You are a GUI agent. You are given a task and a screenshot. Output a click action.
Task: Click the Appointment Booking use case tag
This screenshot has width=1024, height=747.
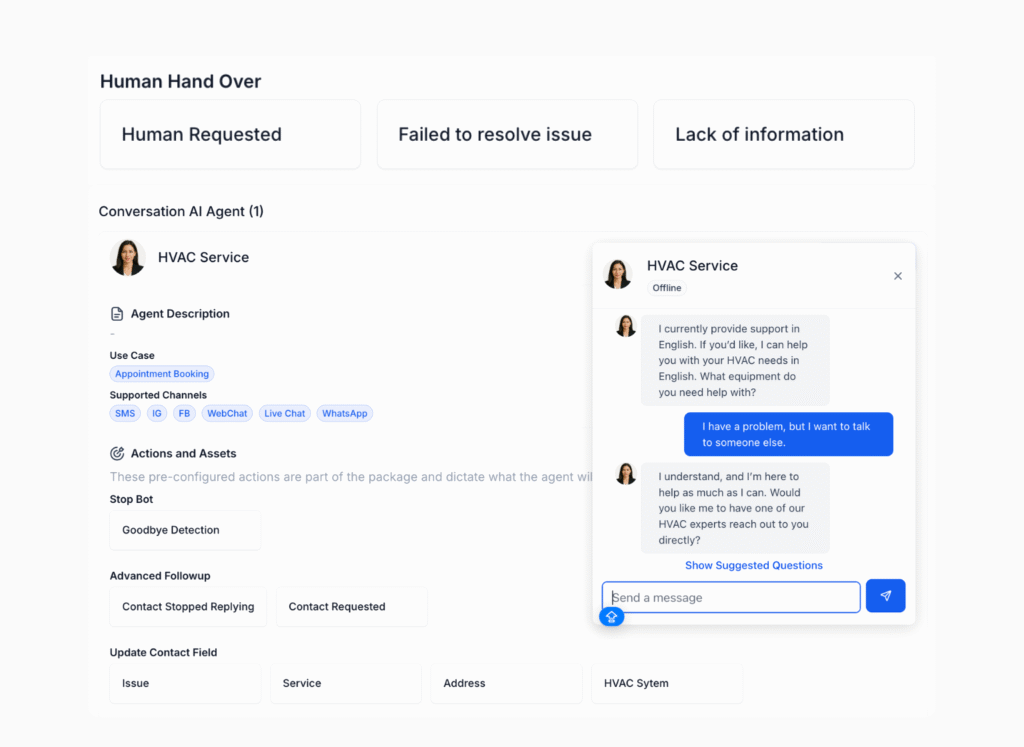click(x=162, y=374)
